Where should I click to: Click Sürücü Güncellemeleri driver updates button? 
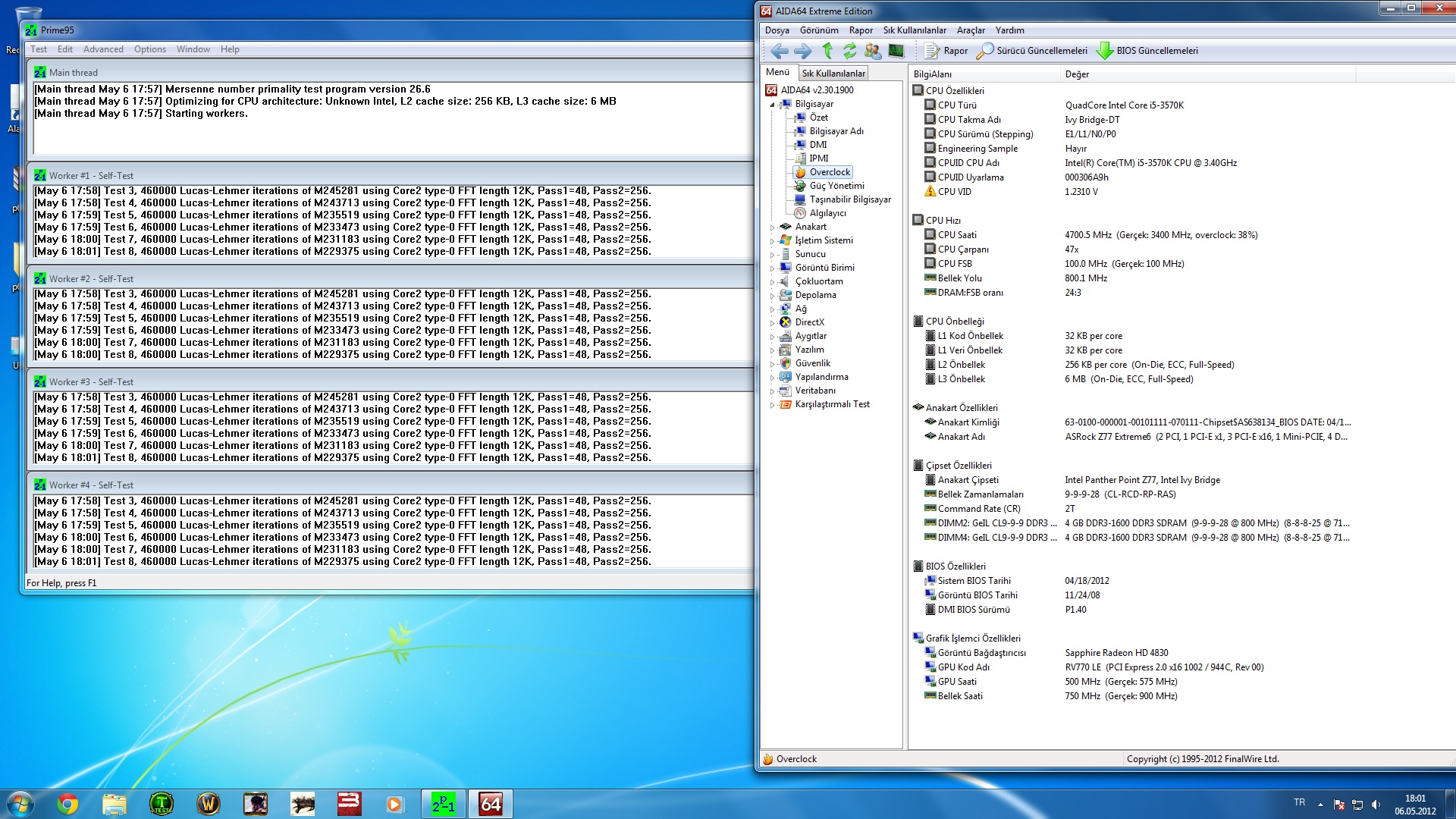pos(1032,51)
